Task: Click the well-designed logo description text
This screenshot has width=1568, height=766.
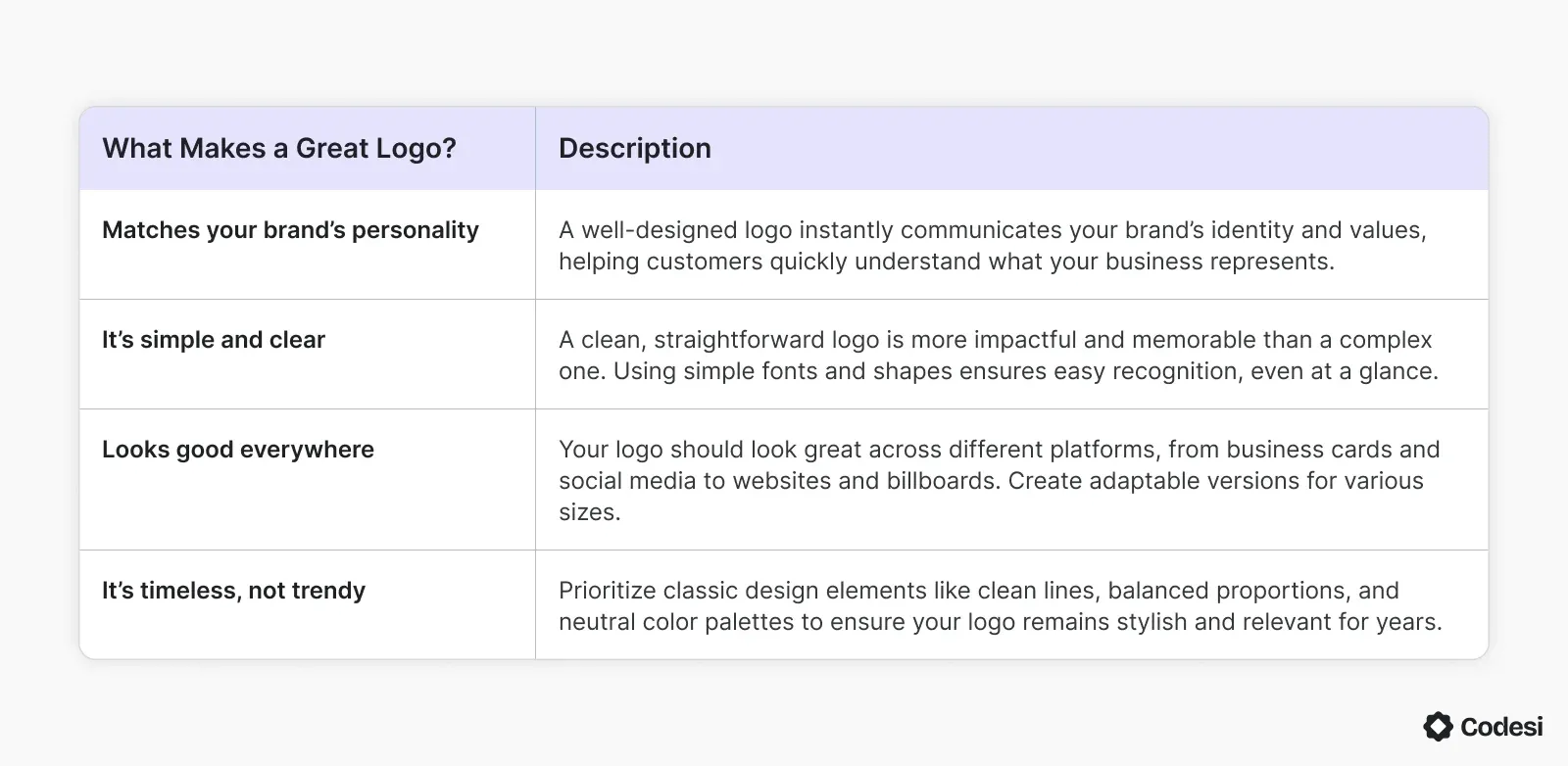Action: [993, 246]
